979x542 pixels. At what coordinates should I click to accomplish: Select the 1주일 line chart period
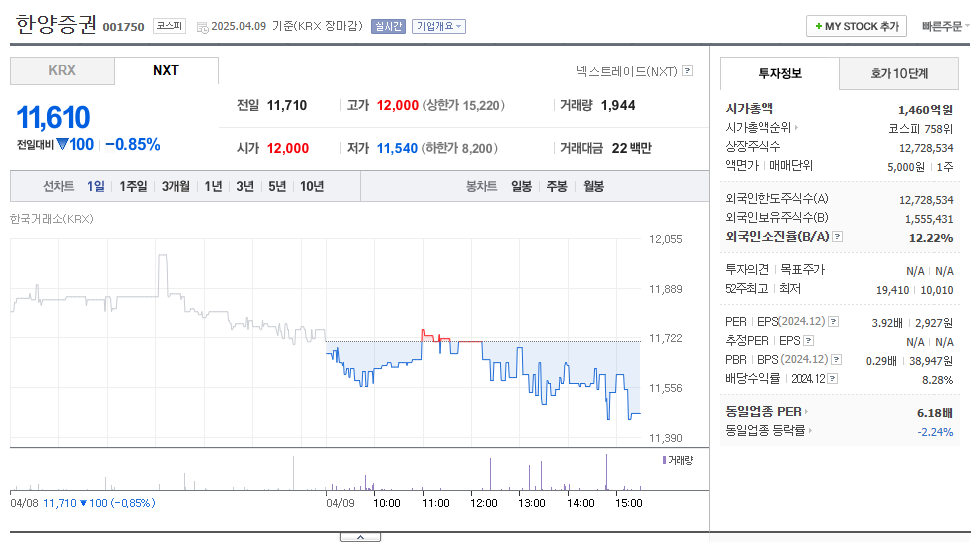click(133, 186)
